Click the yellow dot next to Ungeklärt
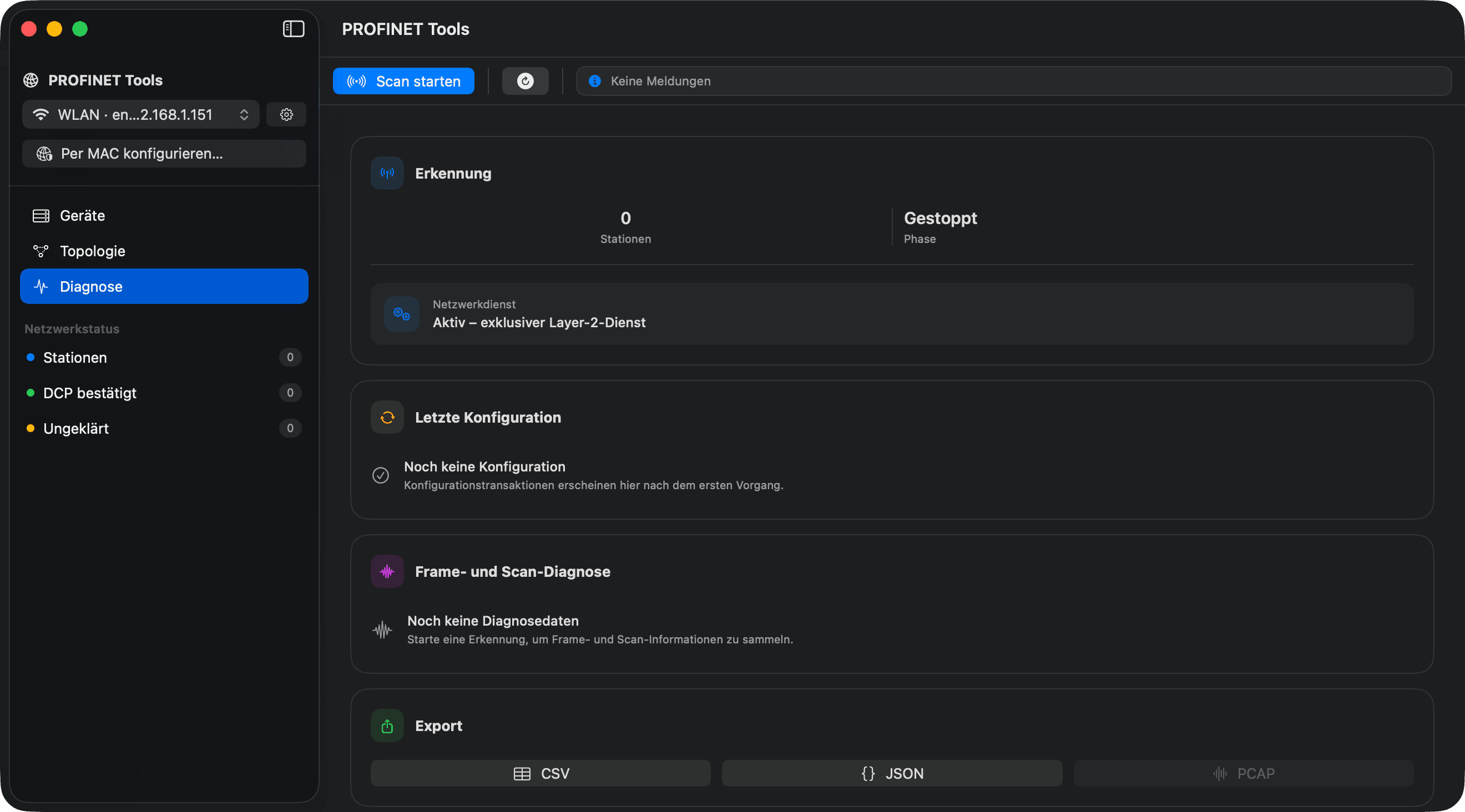 (31, 428)
